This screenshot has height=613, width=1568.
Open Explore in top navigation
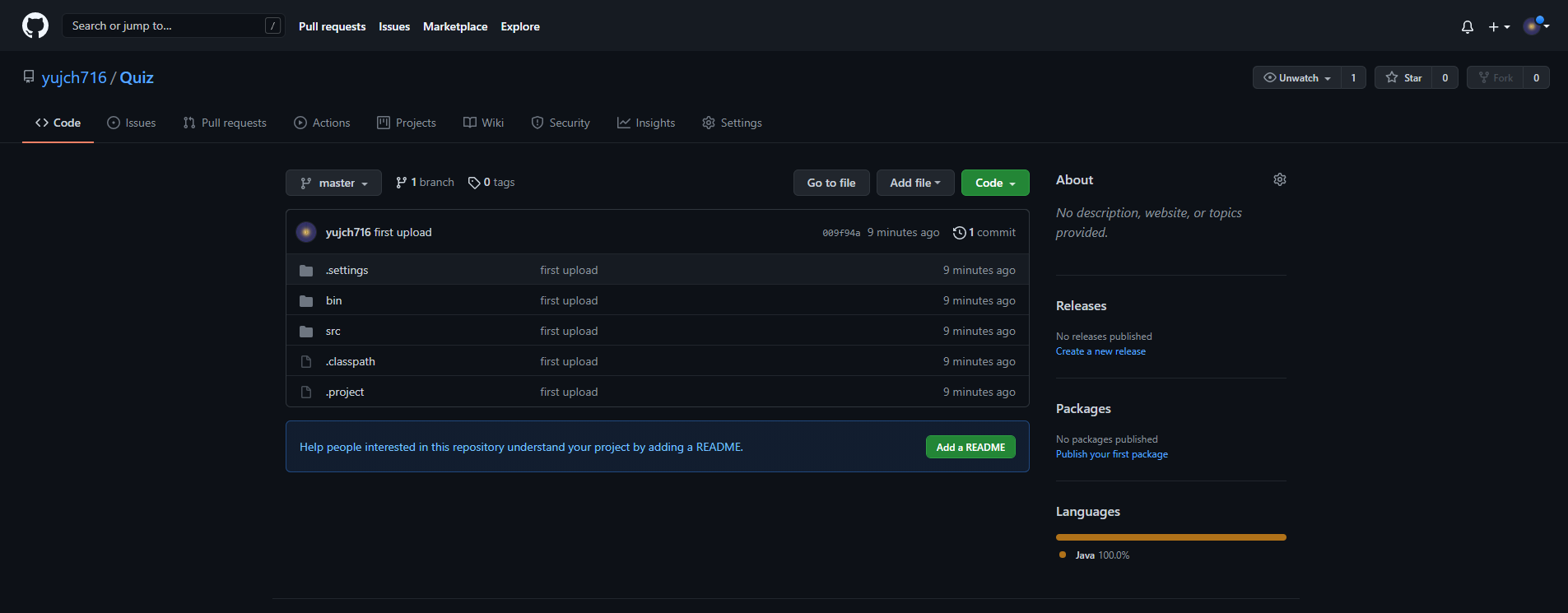(x=520, y=26)
